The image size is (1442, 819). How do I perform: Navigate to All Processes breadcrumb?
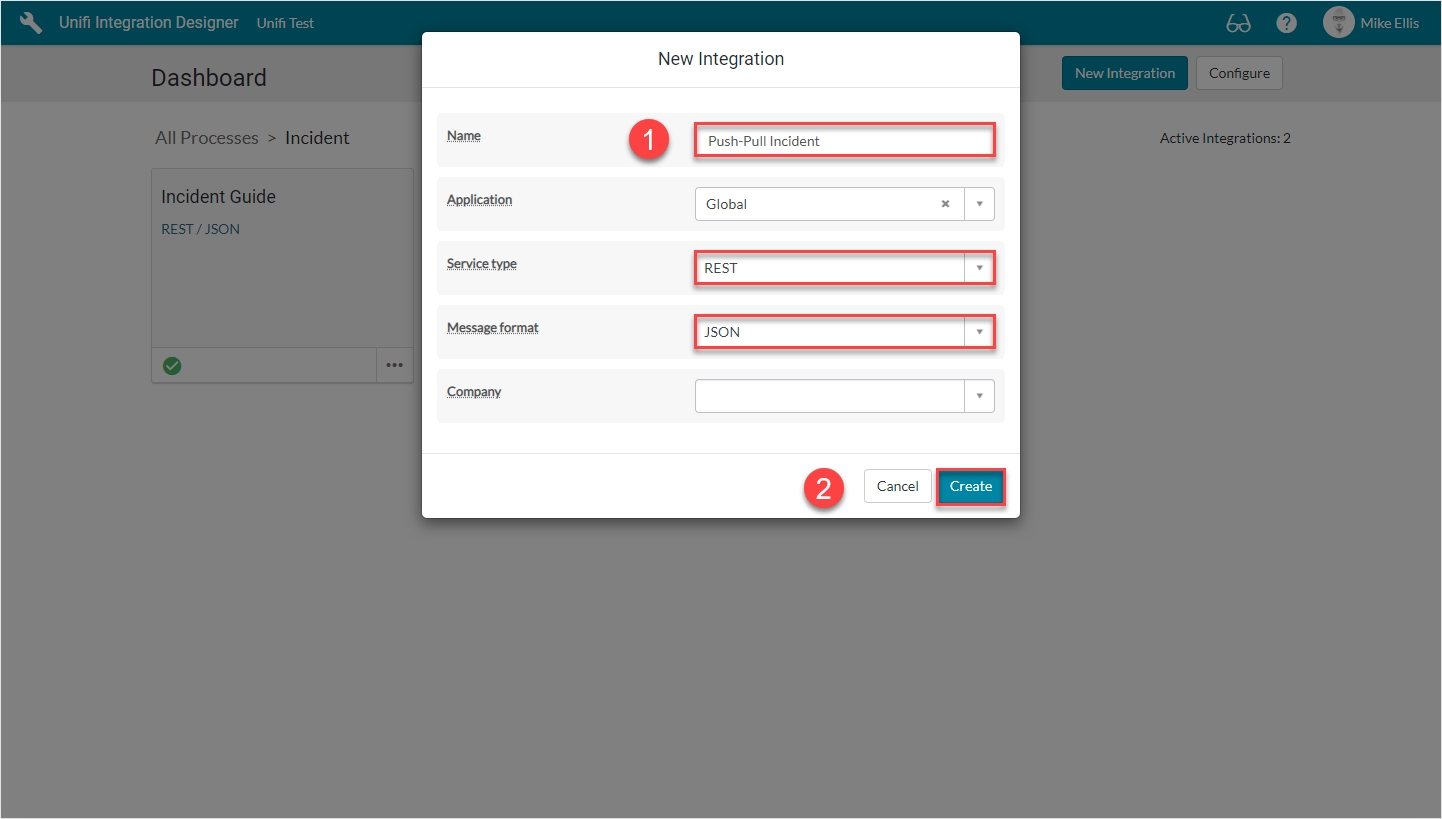point(207,138)
